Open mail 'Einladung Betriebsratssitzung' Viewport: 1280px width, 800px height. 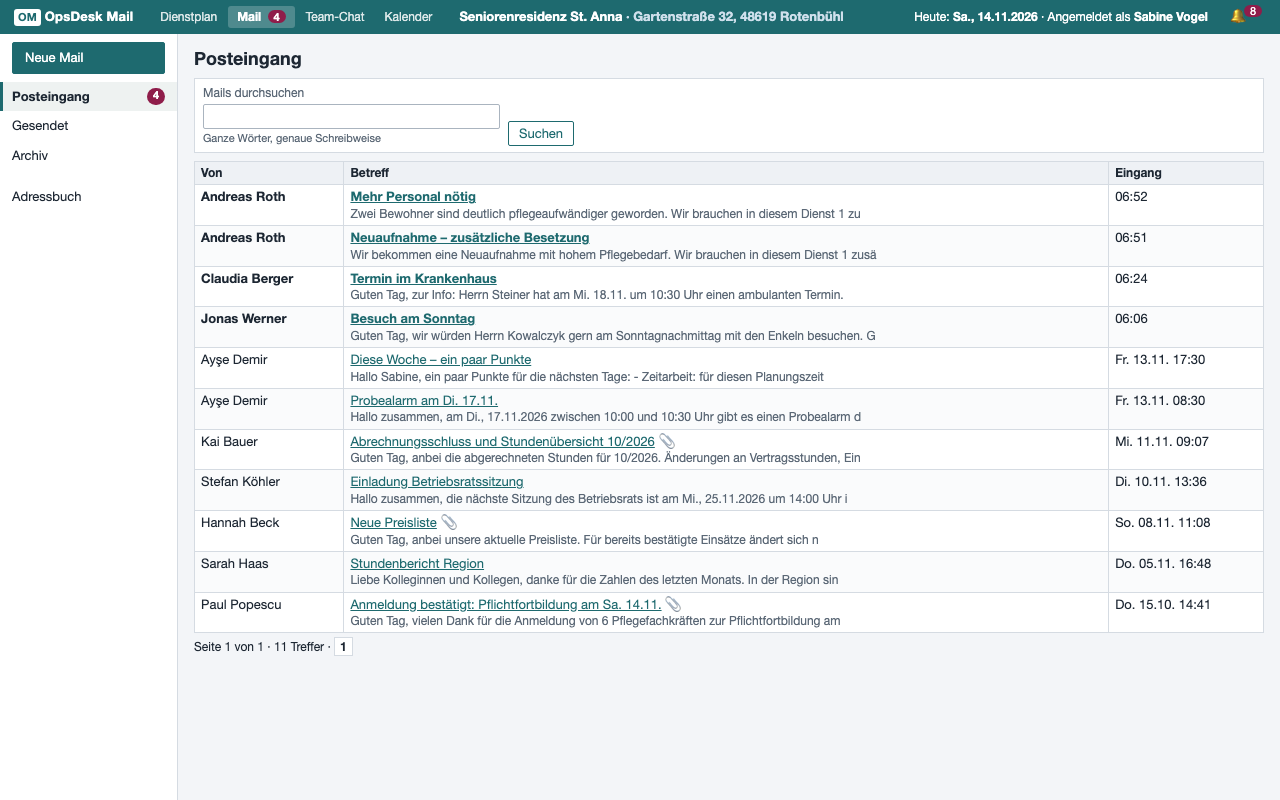pos(437,482)
